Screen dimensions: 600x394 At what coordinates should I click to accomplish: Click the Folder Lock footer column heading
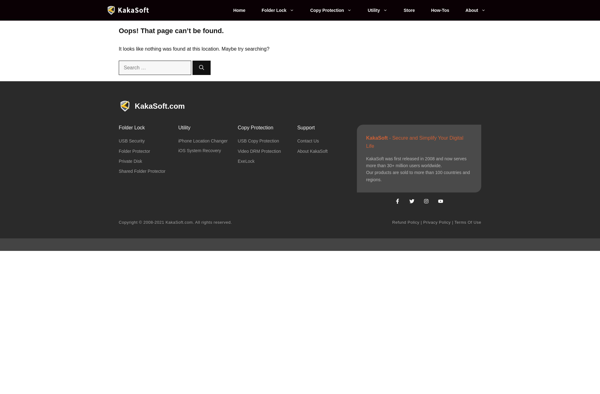pos(132,128)
